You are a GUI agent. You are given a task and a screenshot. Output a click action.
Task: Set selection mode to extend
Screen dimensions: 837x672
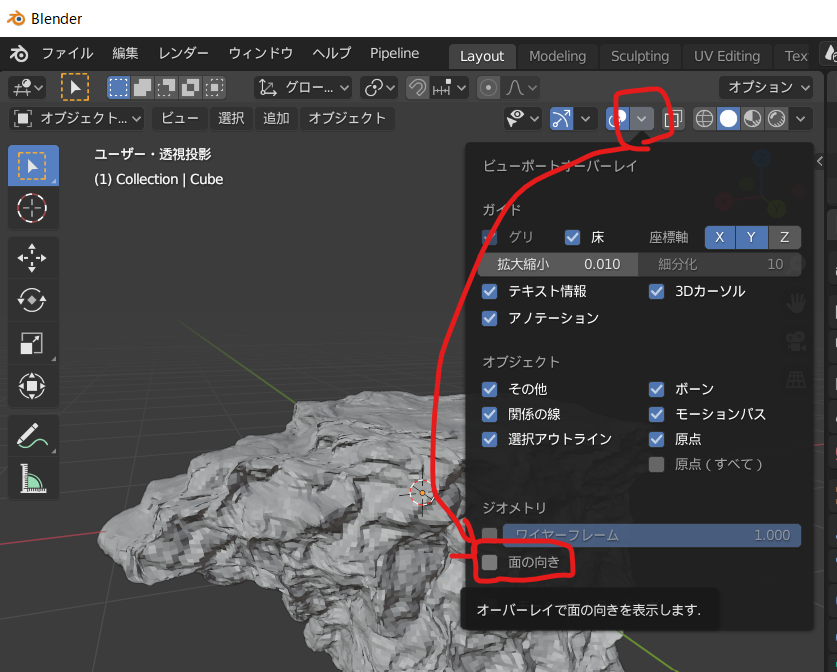(x=142, y=87)
